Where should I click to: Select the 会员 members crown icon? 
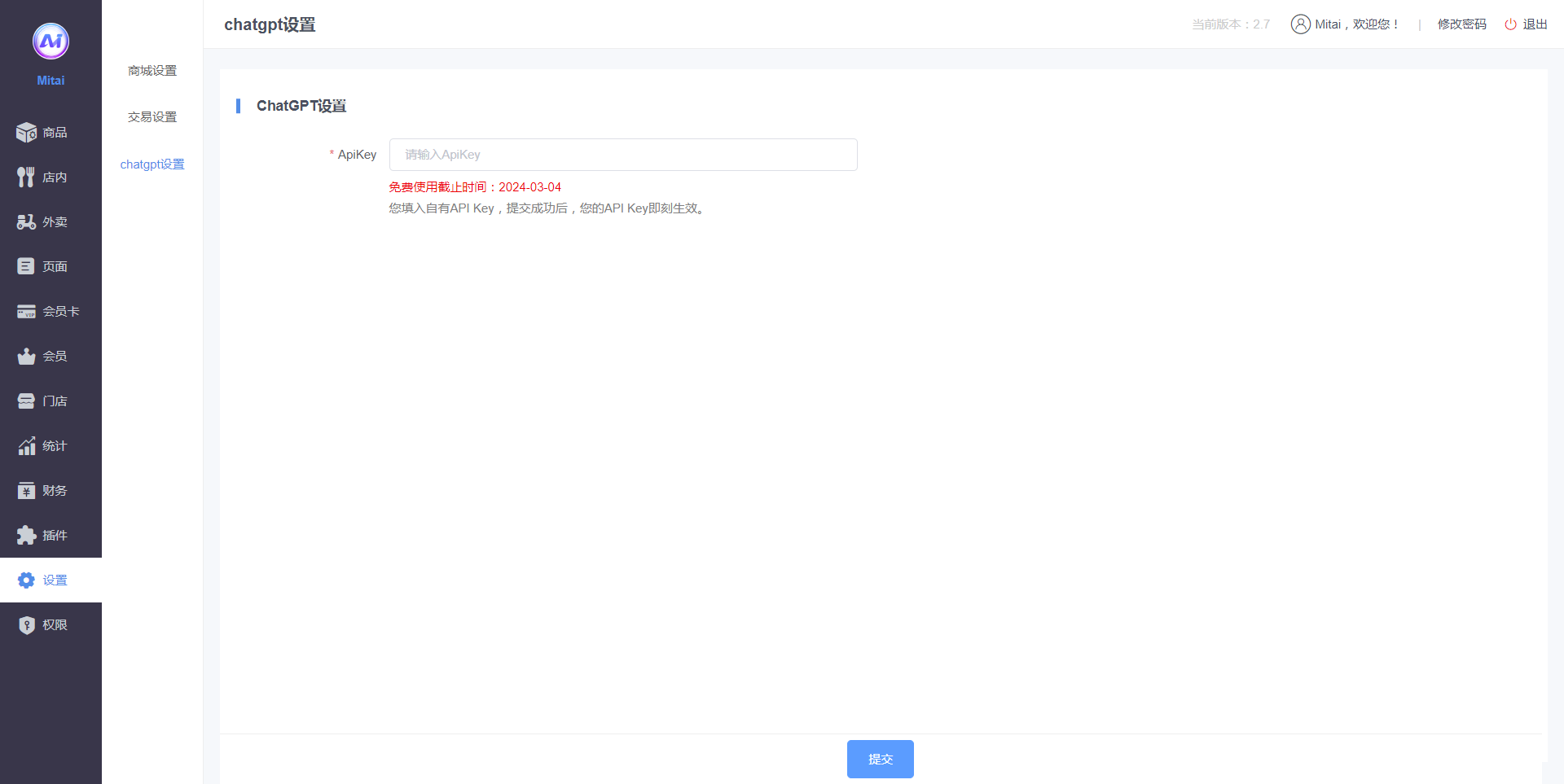(x=26, y=356)
